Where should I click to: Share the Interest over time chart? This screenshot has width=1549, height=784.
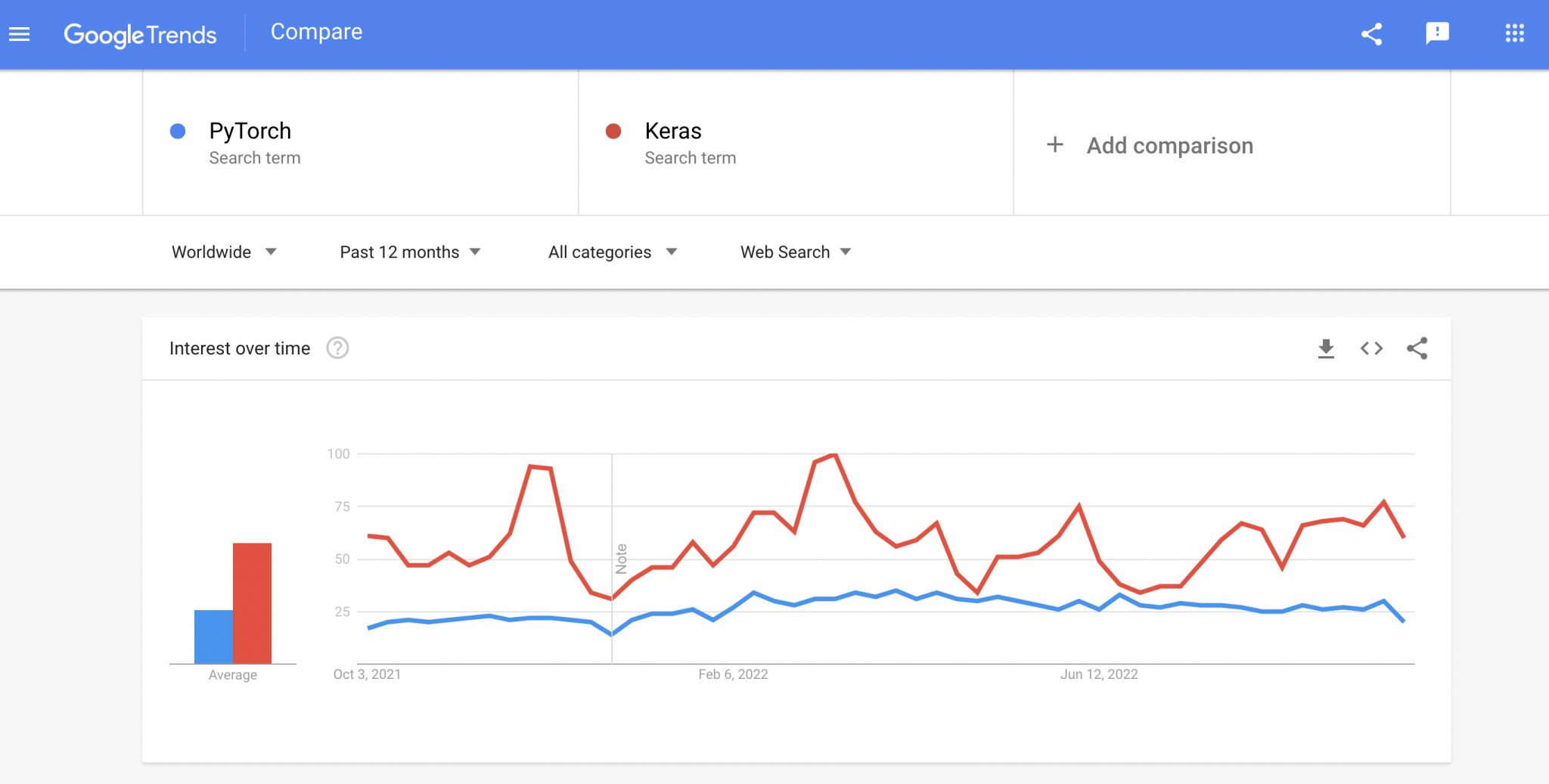coord(1417,348)
